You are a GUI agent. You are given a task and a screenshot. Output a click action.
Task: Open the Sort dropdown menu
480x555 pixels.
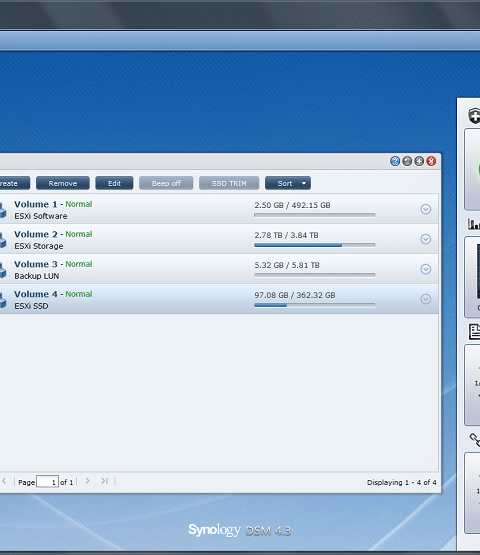click(x=288, y=183)
